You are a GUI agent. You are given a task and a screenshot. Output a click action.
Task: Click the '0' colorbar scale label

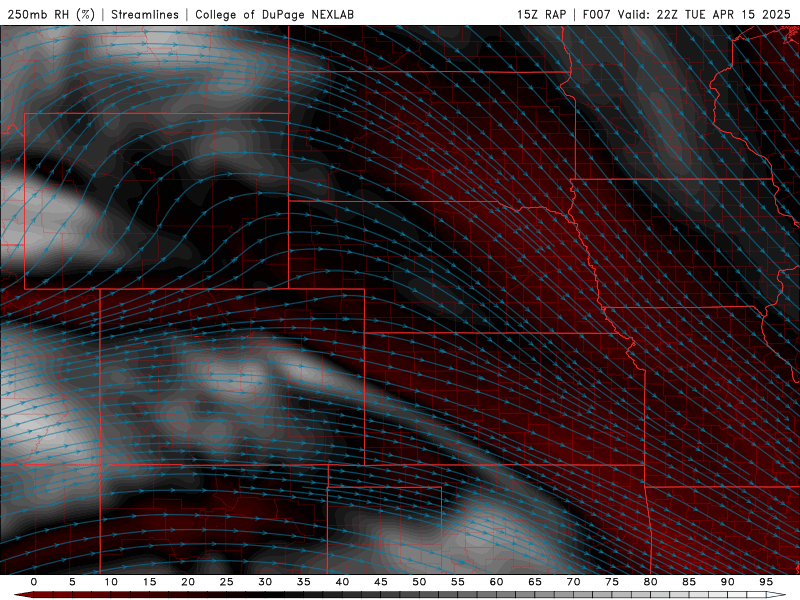point(34,582)
